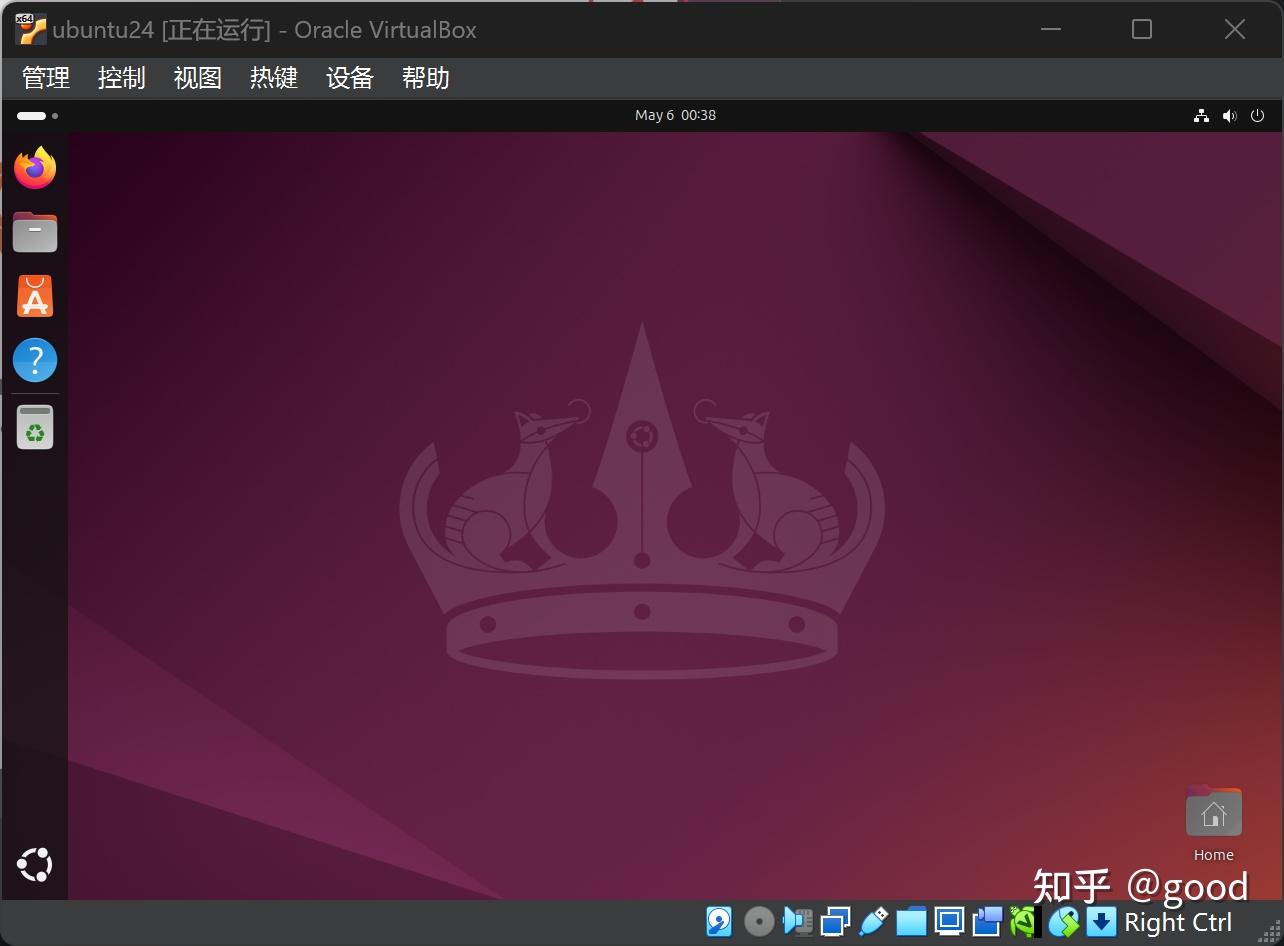
Task: Open Ubuntu App Center from the dock
Action: (x=35, y=296)
